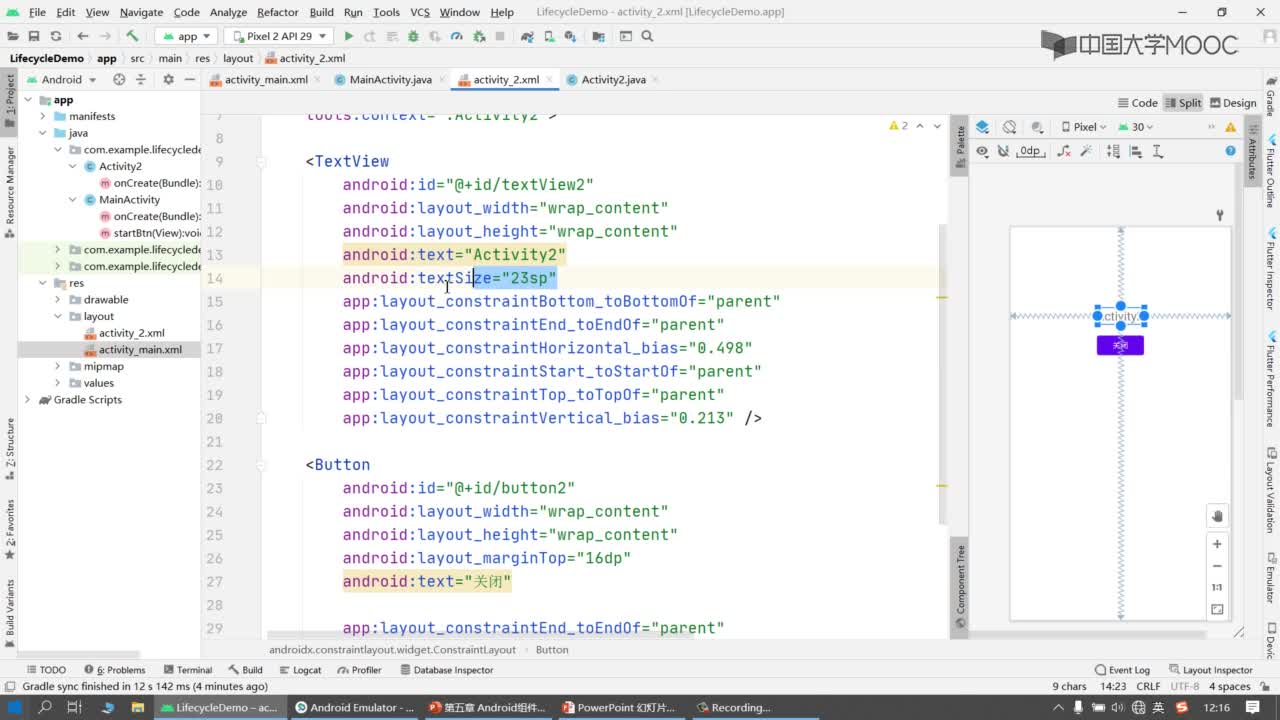This screenshot has width=1280, height=720.
Task: Click the Save All floppy icon
Action: pyautogui.click(x=33, y=36)
